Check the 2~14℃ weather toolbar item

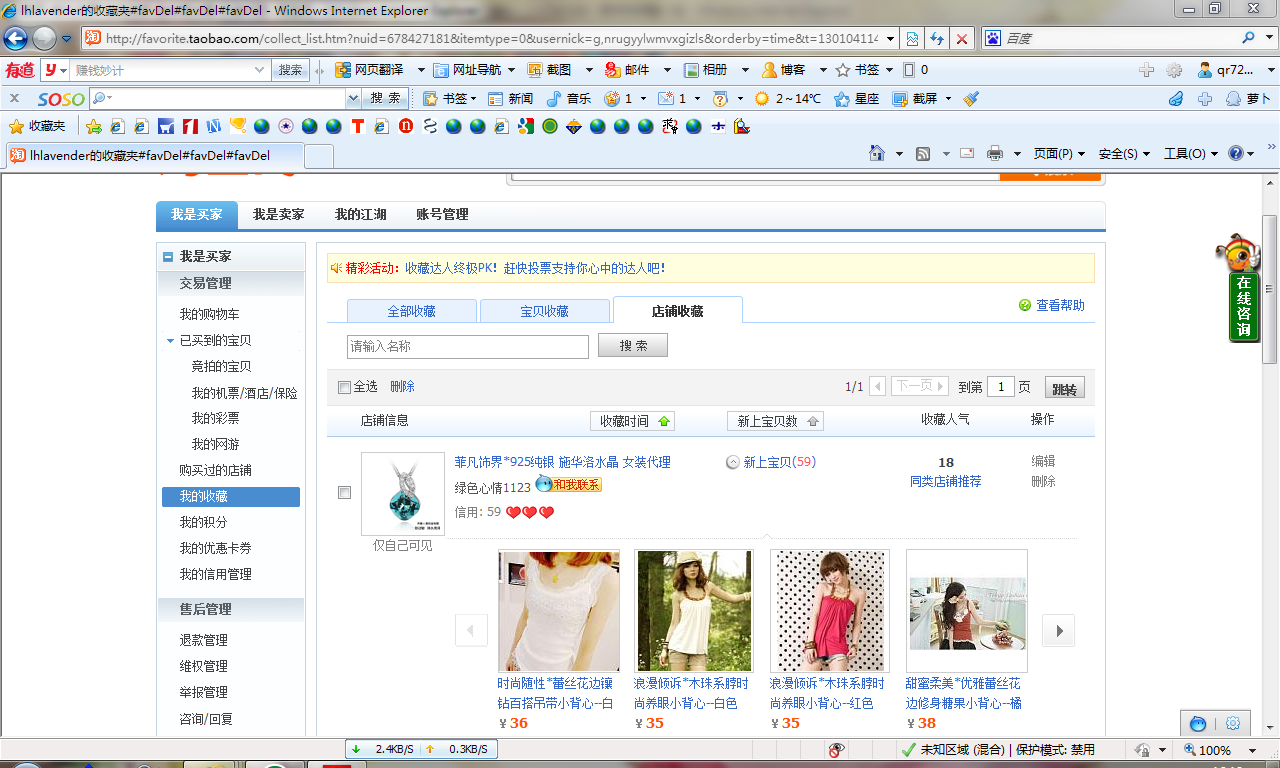[788, 99]
